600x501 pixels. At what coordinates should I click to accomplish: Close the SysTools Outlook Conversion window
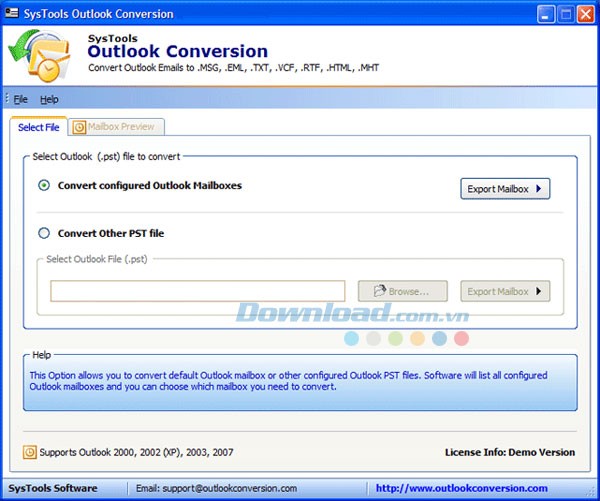[x=586, y=15]
